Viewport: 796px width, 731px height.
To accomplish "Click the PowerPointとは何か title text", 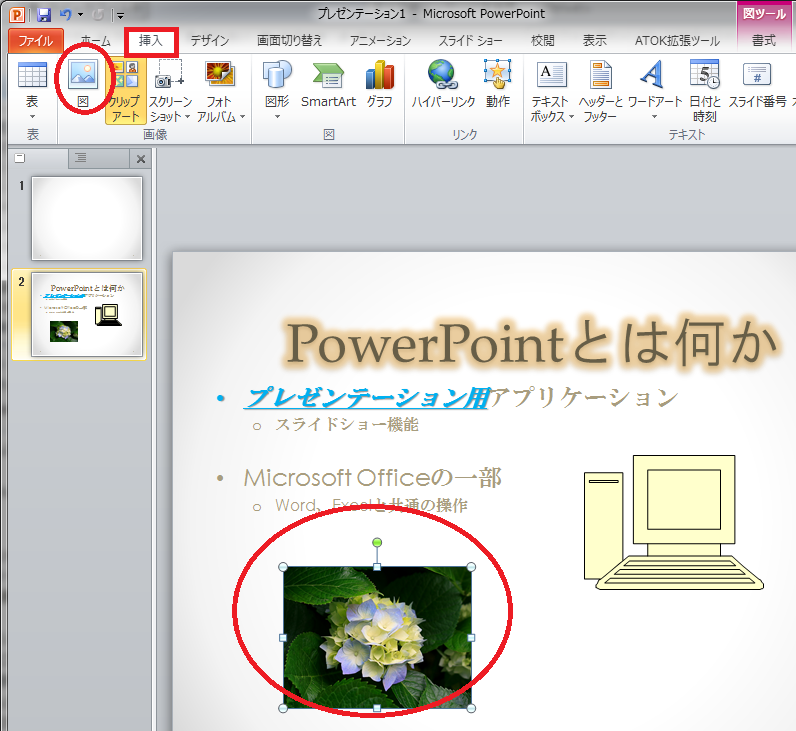I will click(531, 344).
